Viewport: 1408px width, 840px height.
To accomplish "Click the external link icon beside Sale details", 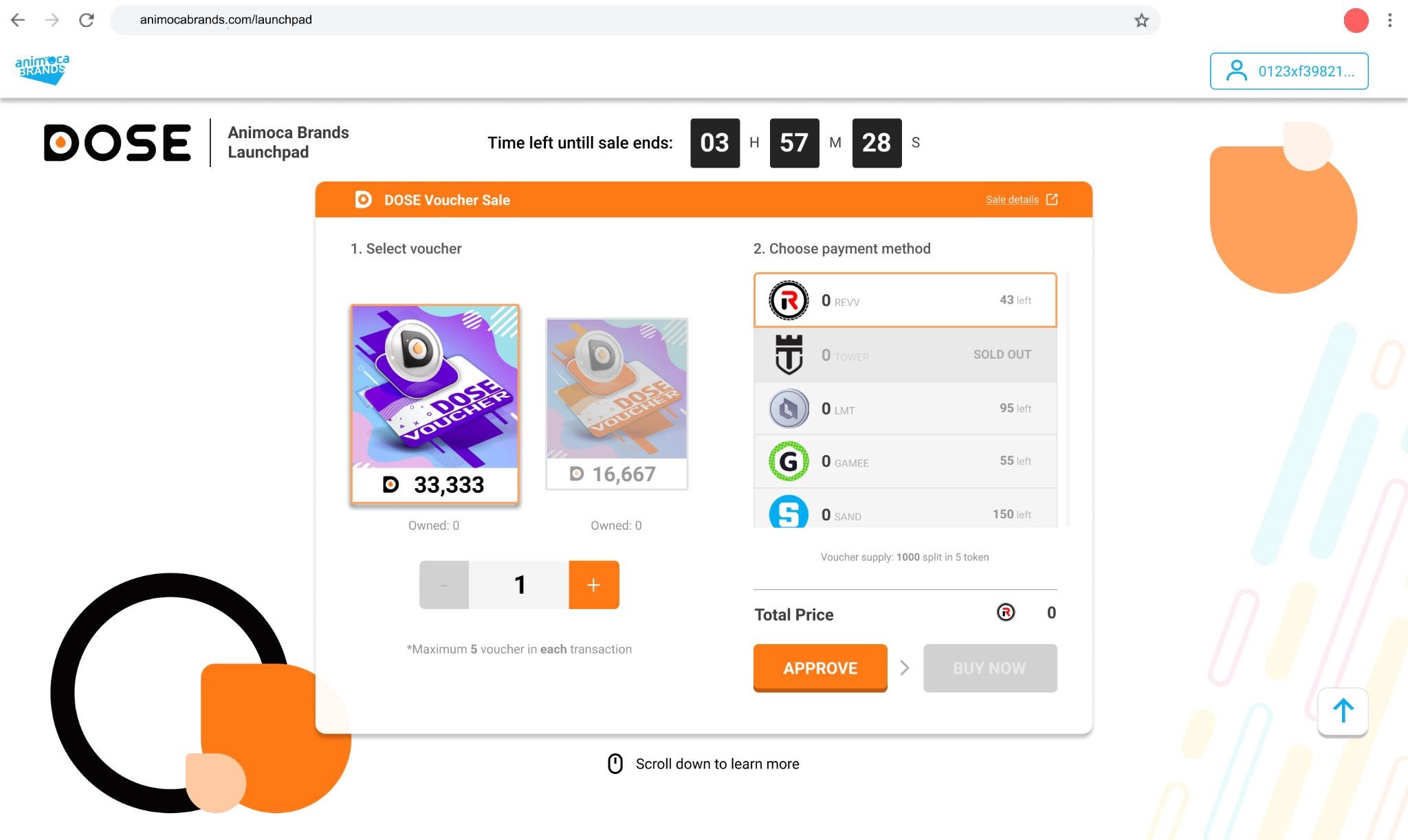I will (x=1052, y=199).
